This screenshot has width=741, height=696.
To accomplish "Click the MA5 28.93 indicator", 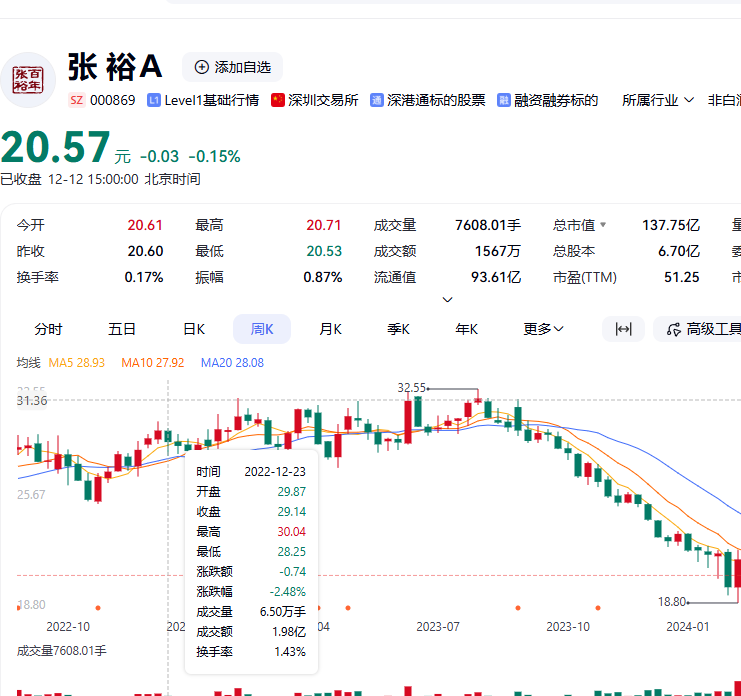I will tap(77, 363).
